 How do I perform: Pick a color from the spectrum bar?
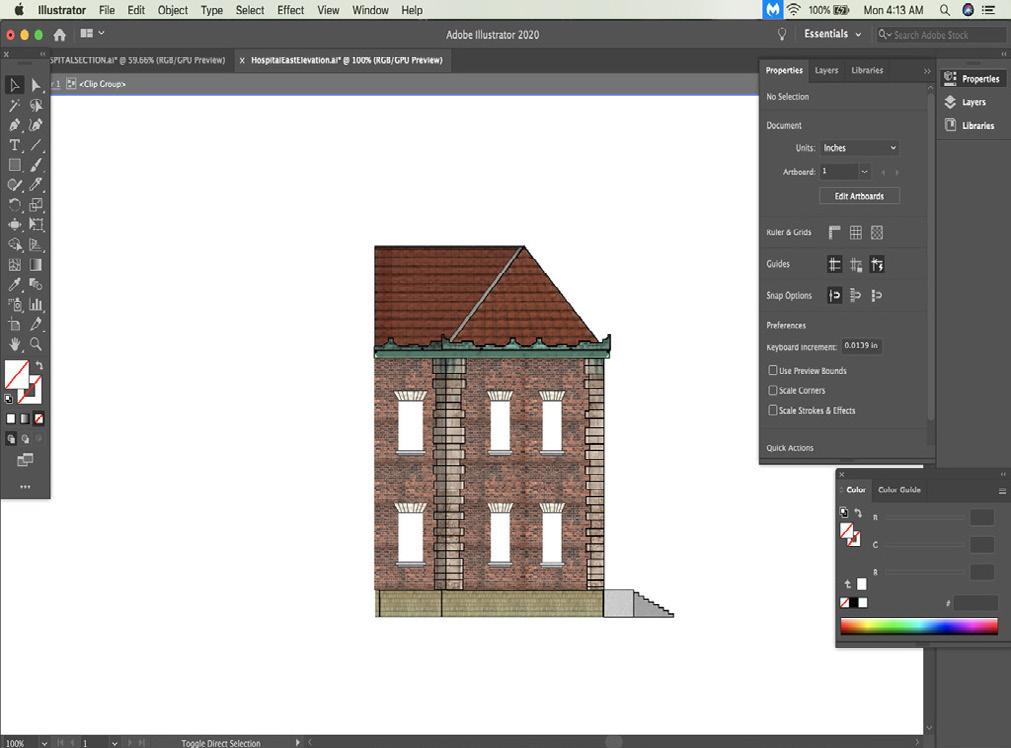(x=918, y=627)
